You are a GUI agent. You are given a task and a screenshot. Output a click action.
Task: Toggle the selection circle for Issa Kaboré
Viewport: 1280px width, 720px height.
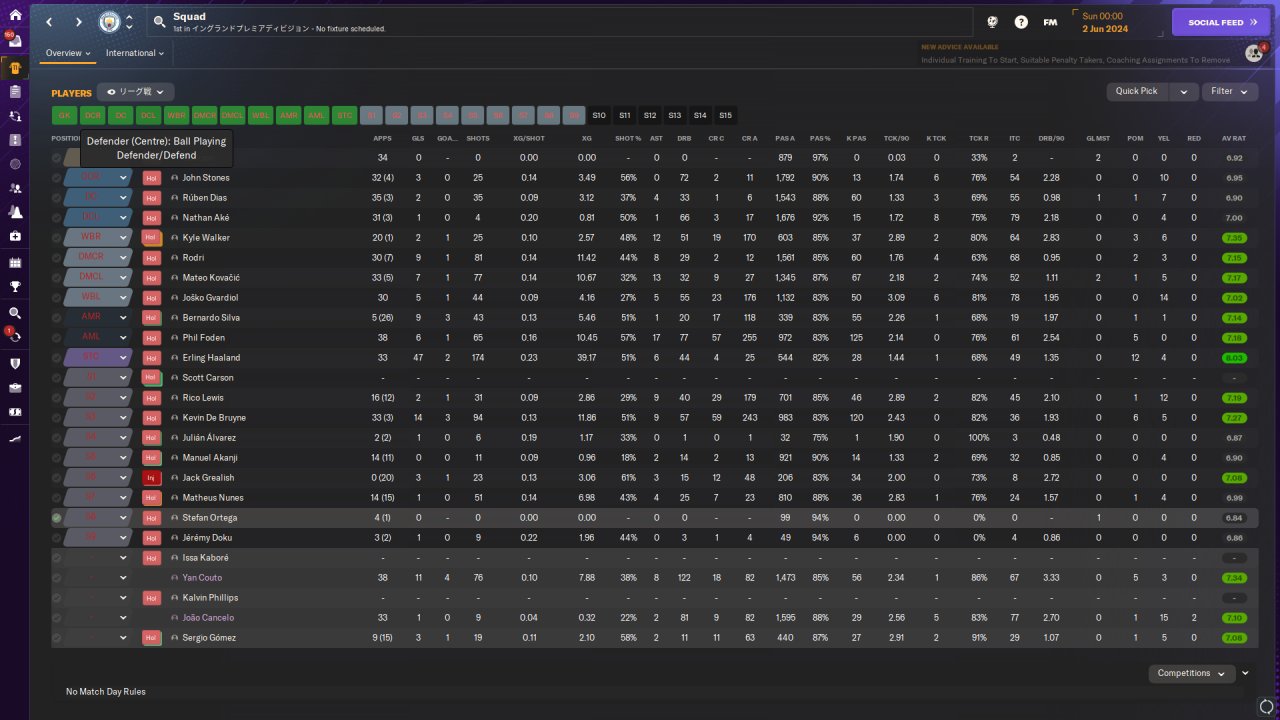[x=57, y=558]
